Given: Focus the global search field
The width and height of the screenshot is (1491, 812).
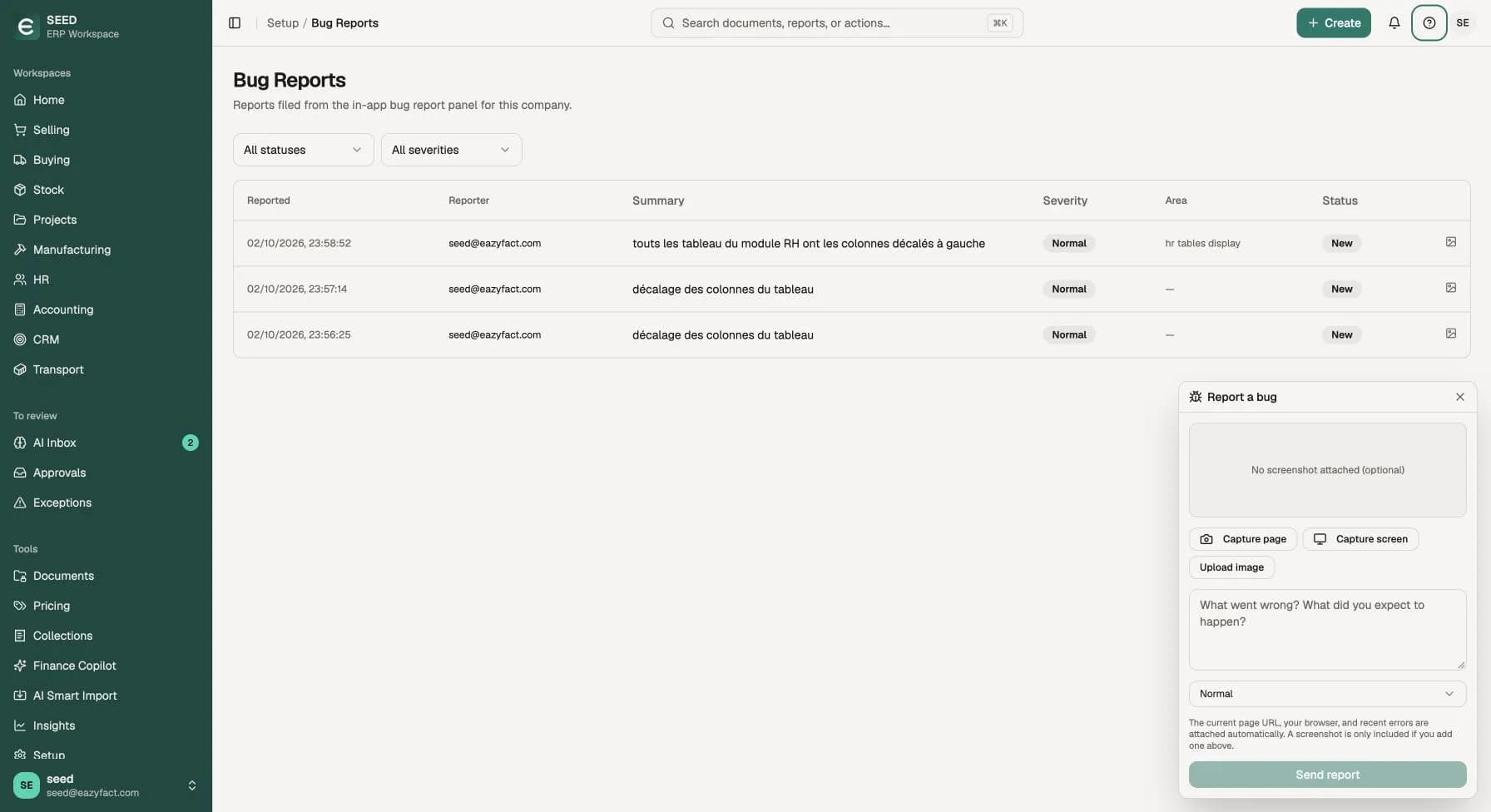Looking at the screenshot, I should pos(837,23).
